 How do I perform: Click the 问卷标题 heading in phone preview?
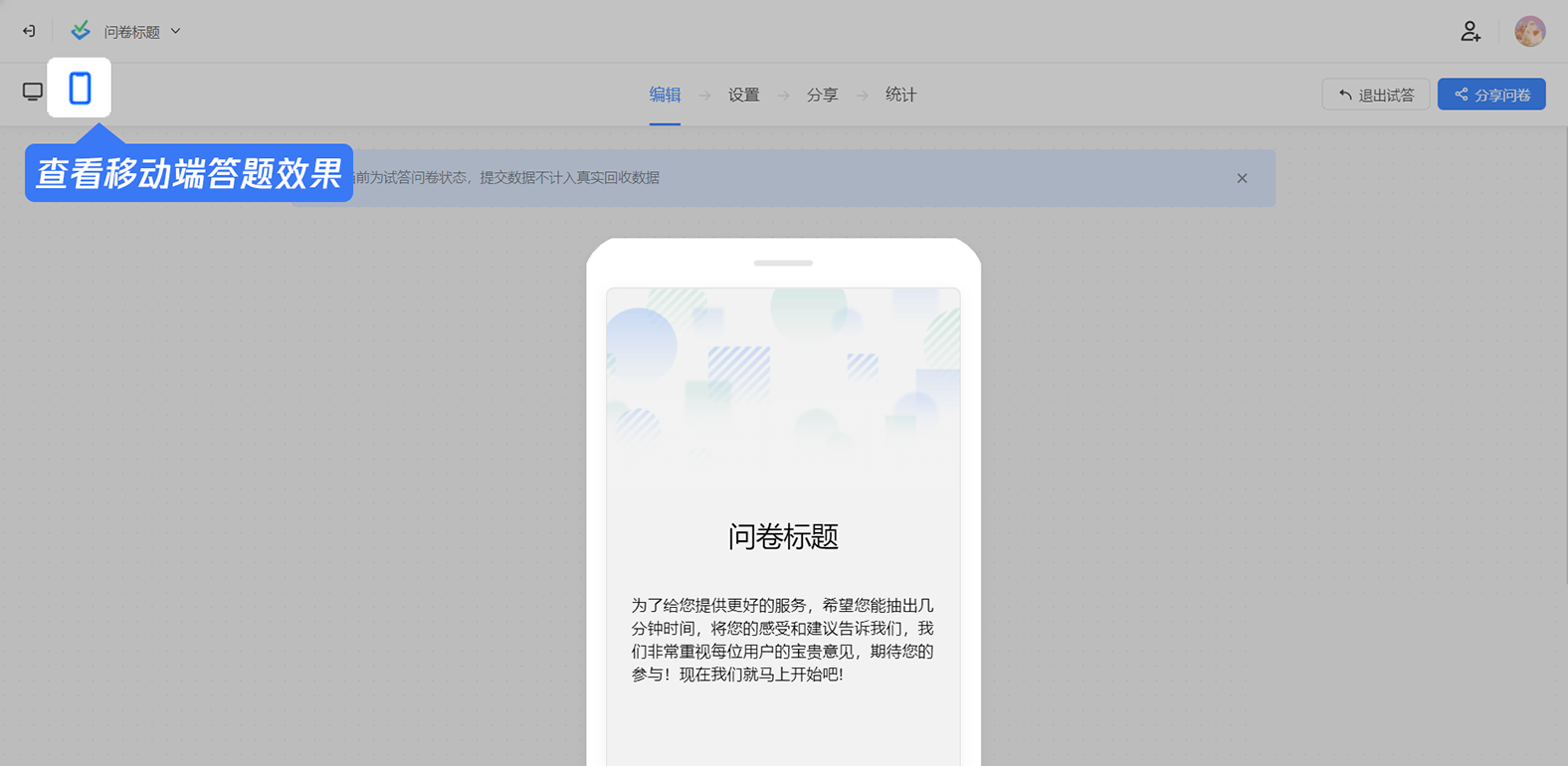click(x=783, y=537)
